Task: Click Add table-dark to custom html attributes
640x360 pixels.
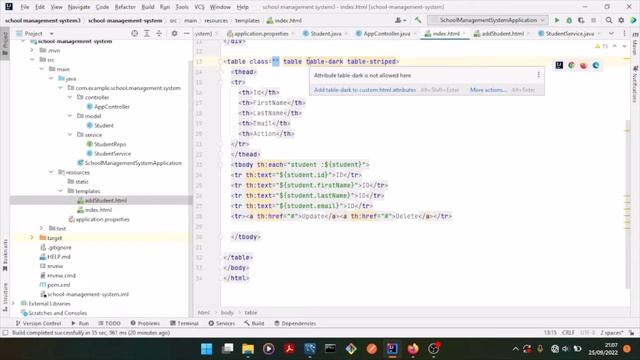Action: (364, 90)
